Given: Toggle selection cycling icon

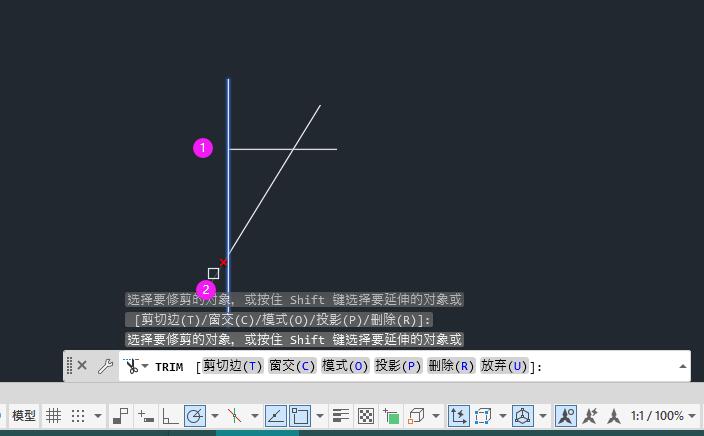Looking at the screenshot, I should coord(391,416).
